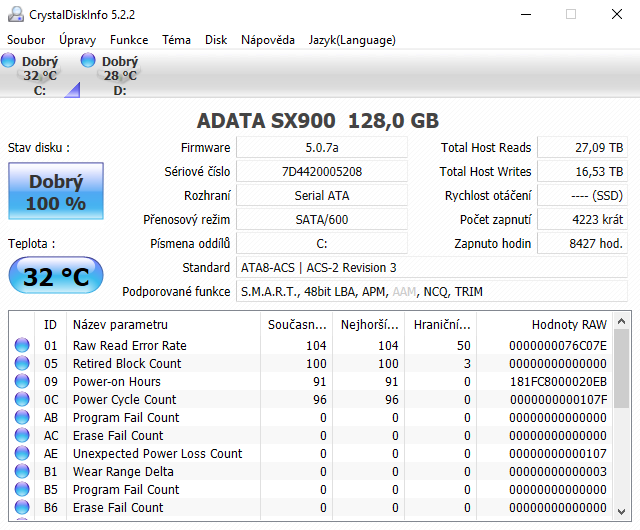
Task: Click the serial number 7D4420005208 field
Action: 322,171
